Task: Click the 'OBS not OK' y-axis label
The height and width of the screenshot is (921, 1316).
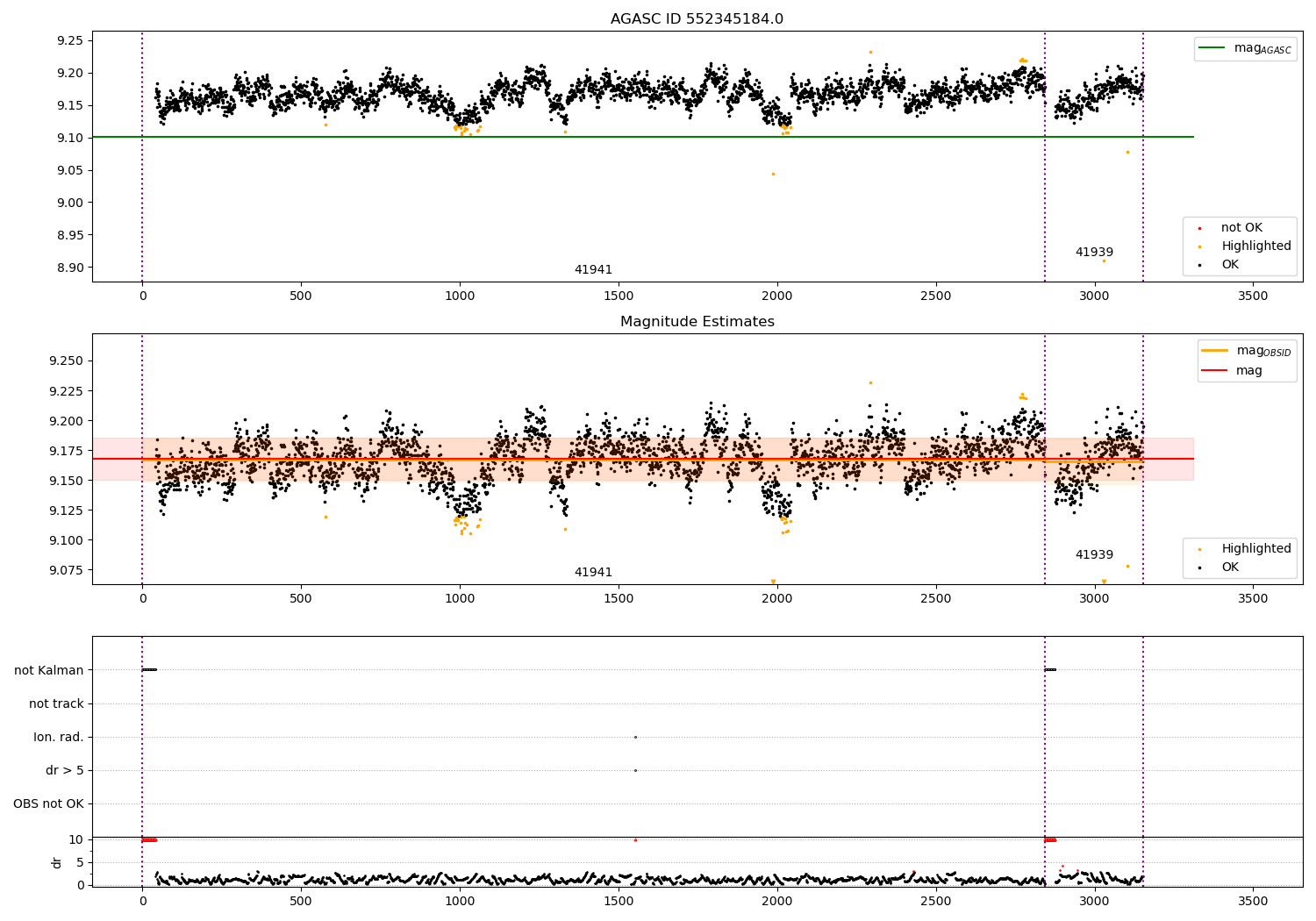Action: (x=48, y=804)
